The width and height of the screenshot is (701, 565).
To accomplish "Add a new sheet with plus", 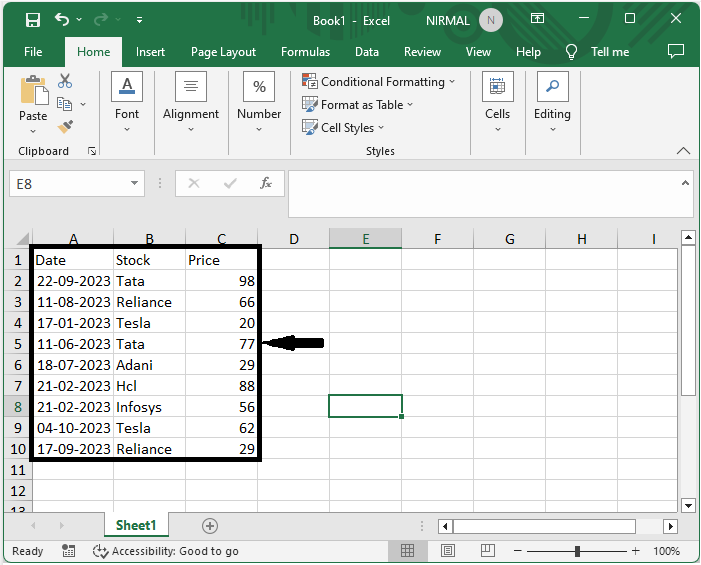I will click(210, 526).
